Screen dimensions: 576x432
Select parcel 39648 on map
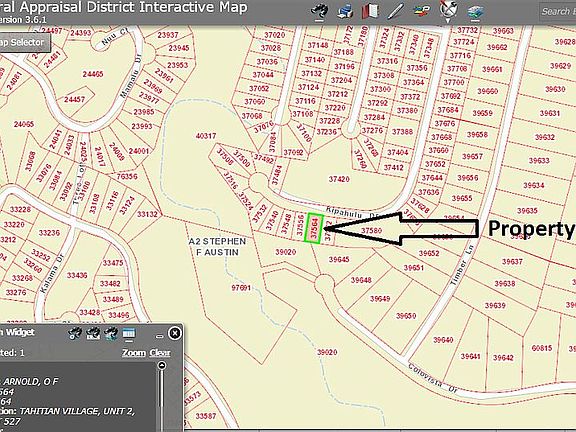tap(361, 280)
